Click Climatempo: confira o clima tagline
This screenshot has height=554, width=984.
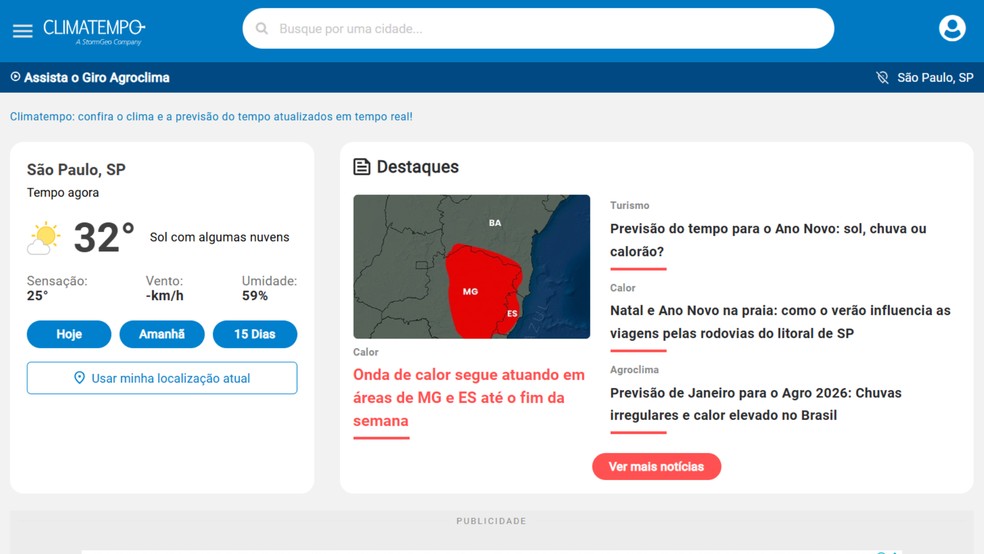pos(211,117)
